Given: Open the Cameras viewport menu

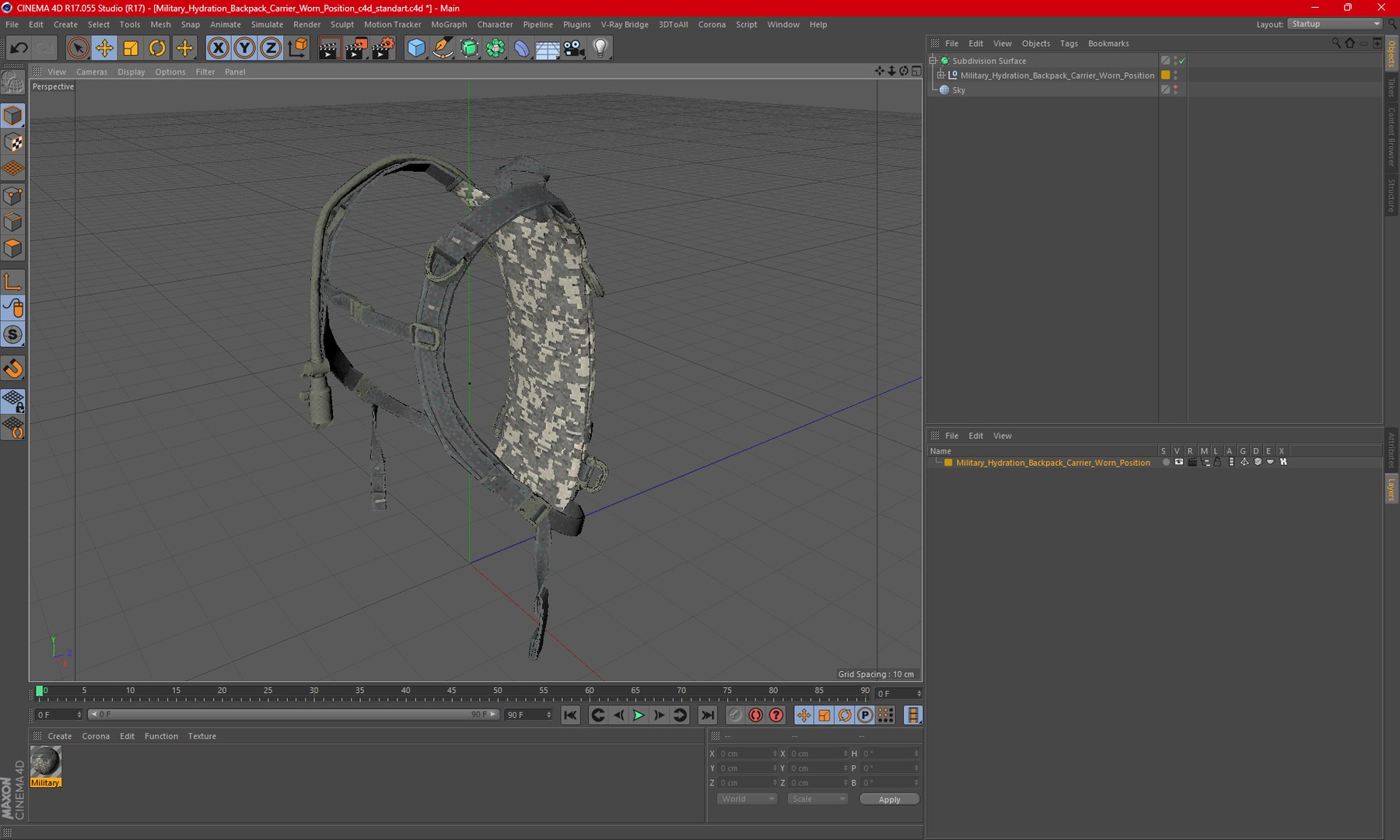Looking at the screenshot, I should coord(92,72).
